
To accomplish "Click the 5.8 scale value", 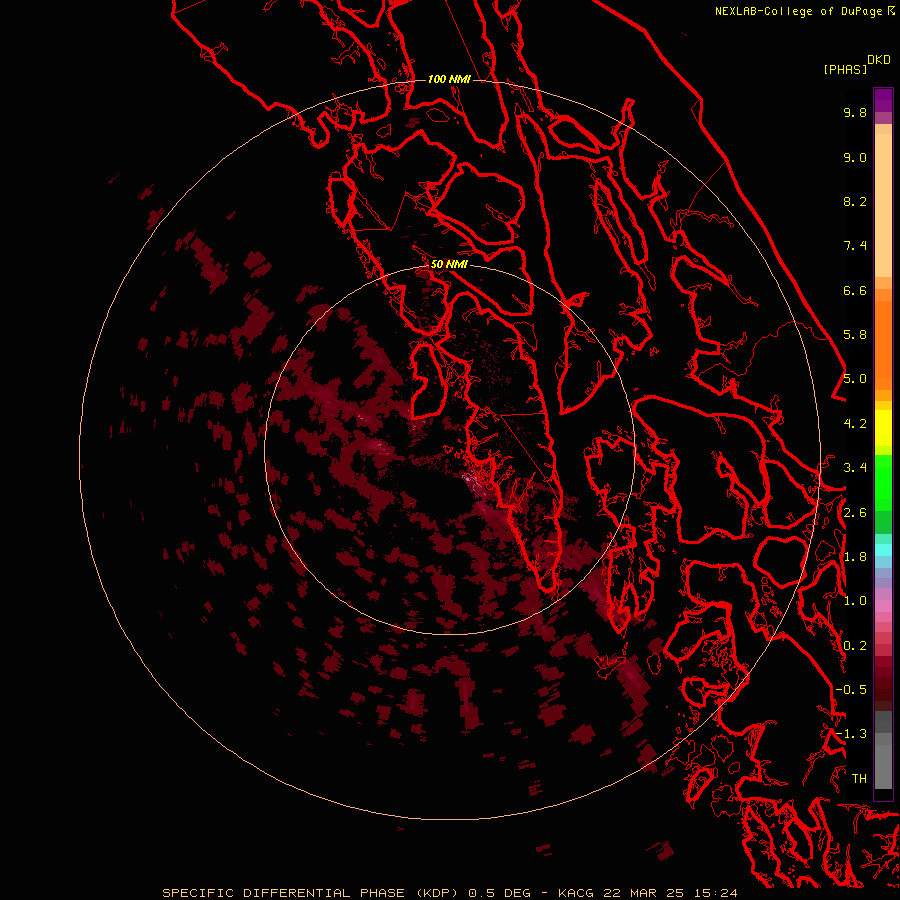I will [855, 335].
